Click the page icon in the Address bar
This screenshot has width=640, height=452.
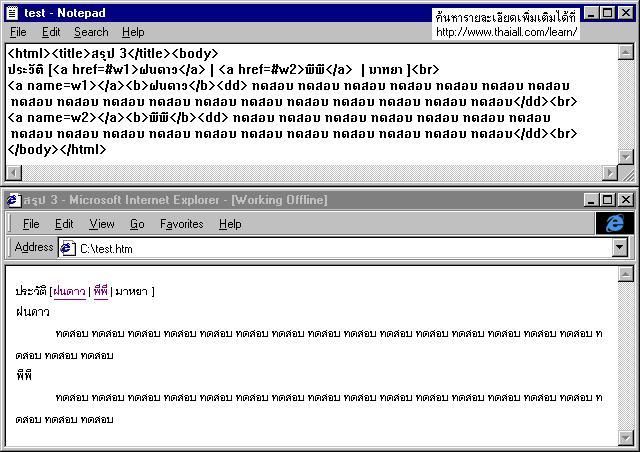pyautogui.click(x=68, y=248)
